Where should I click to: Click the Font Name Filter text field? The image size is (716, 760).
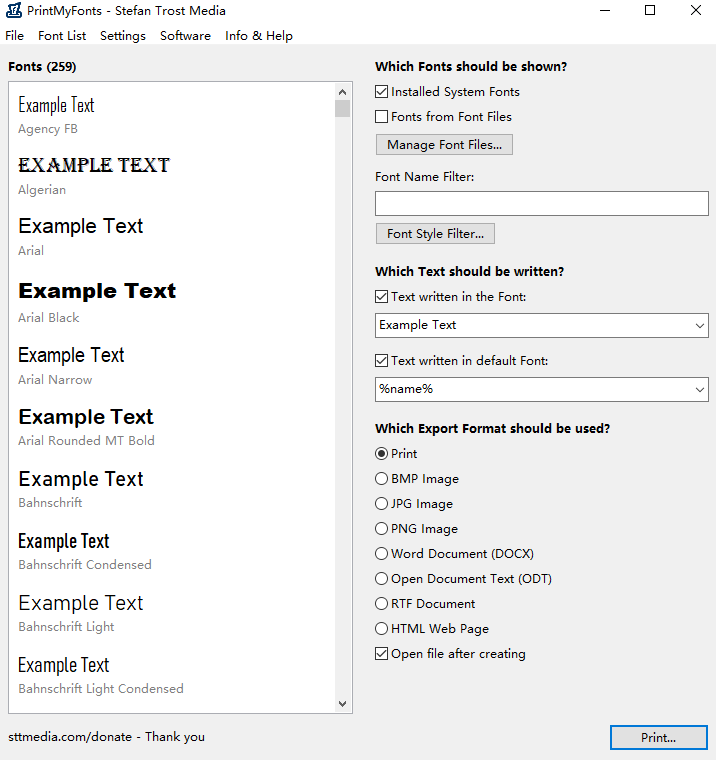click(x=541, y=204)
